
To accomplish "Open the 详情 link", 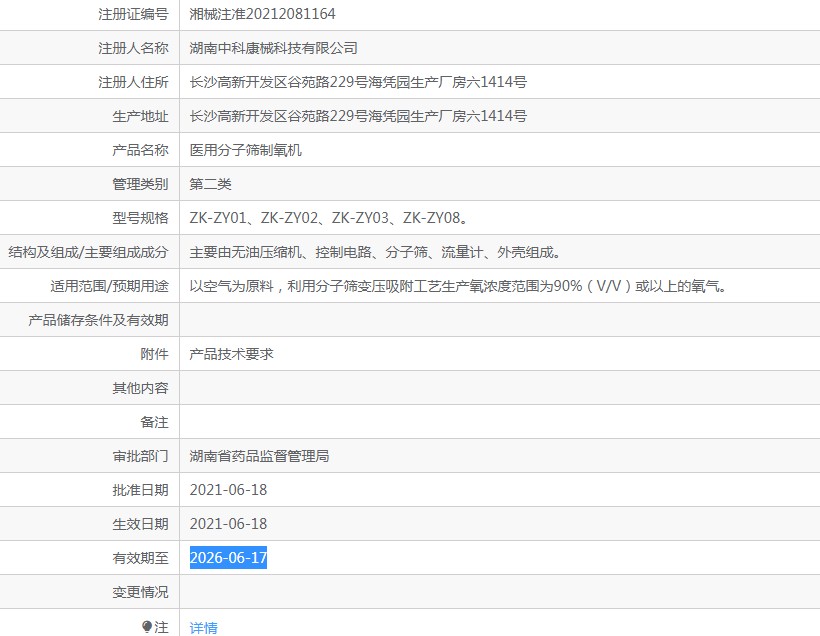I will coord(203,627).
